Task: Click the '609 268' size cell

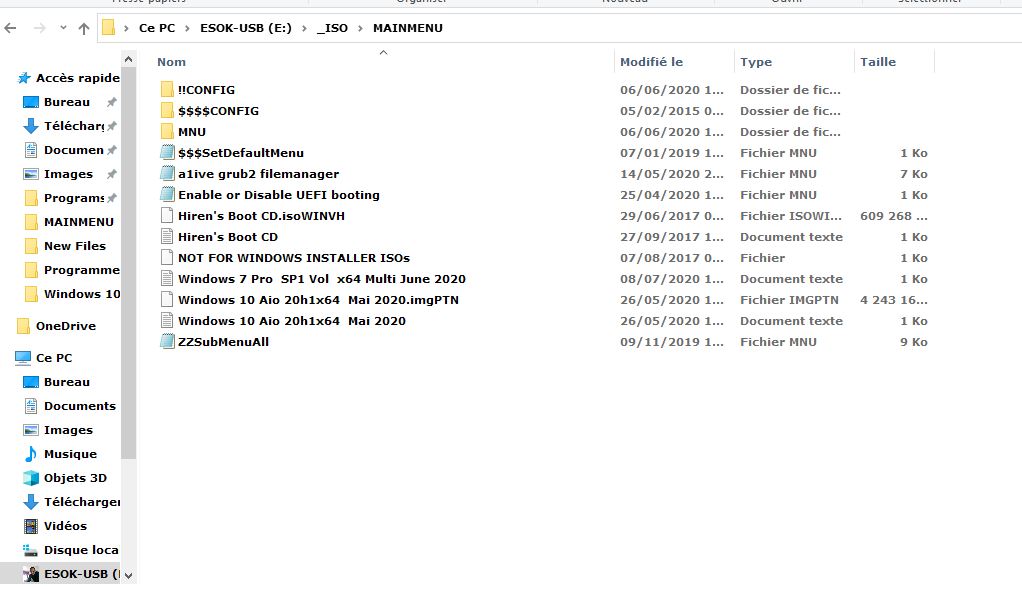Action: 894,216
